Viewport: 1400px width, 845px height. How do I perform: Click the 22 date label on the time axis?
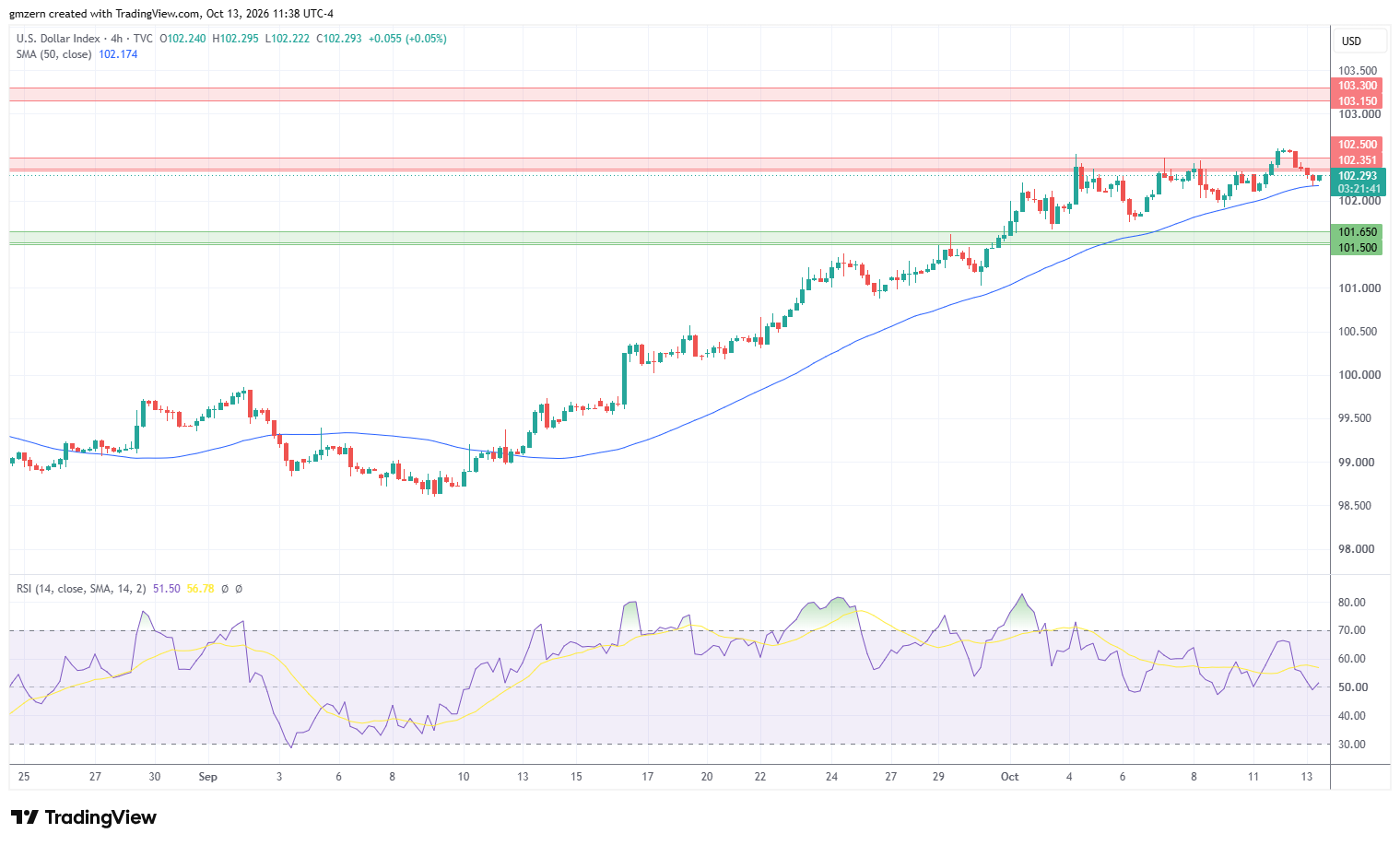point(760,777)
